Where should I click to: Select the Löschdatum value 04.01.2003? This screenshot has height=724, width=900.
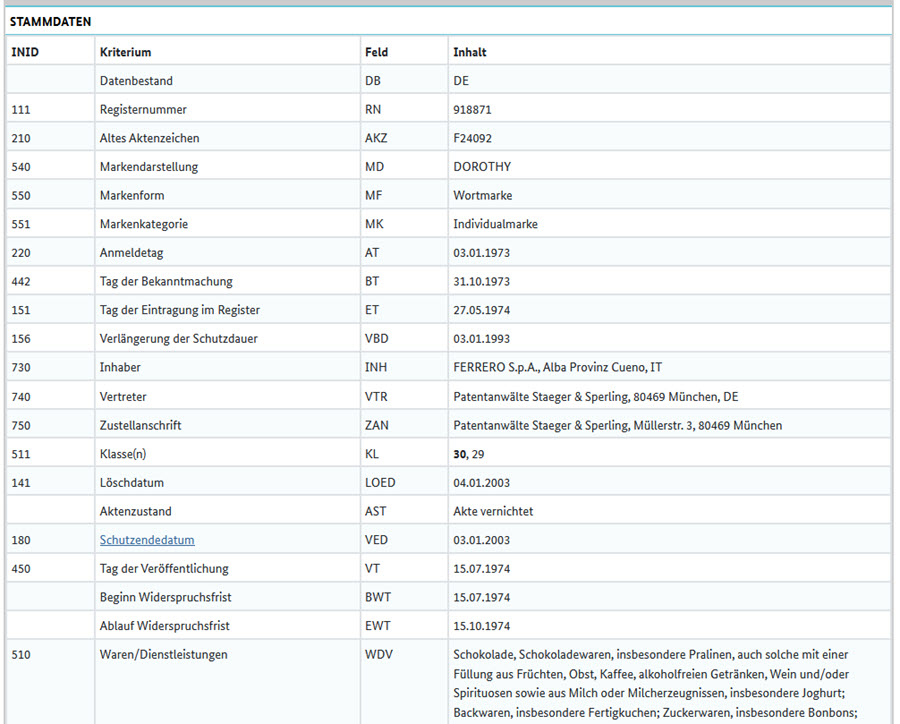(482, 483)
